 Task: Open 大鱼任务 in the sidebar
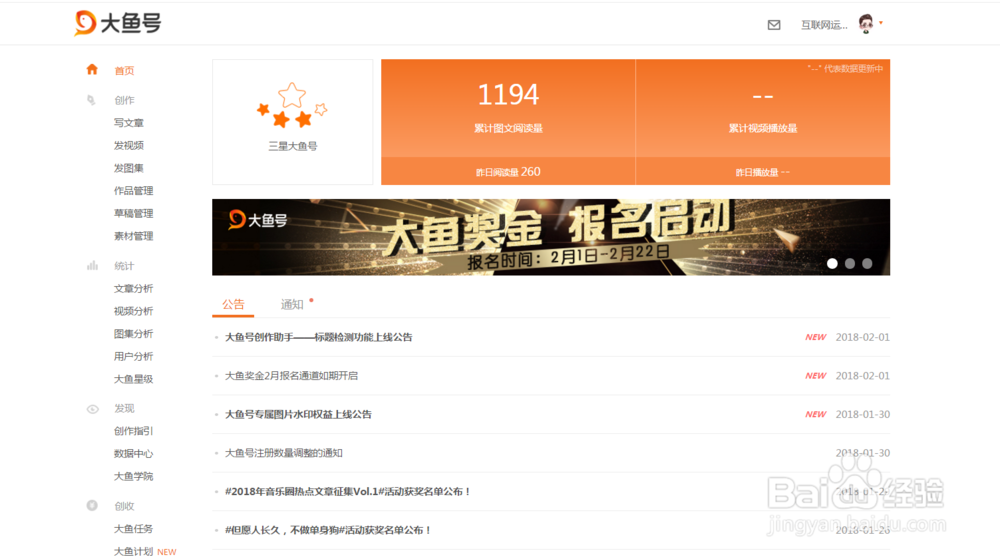[133, 528]
